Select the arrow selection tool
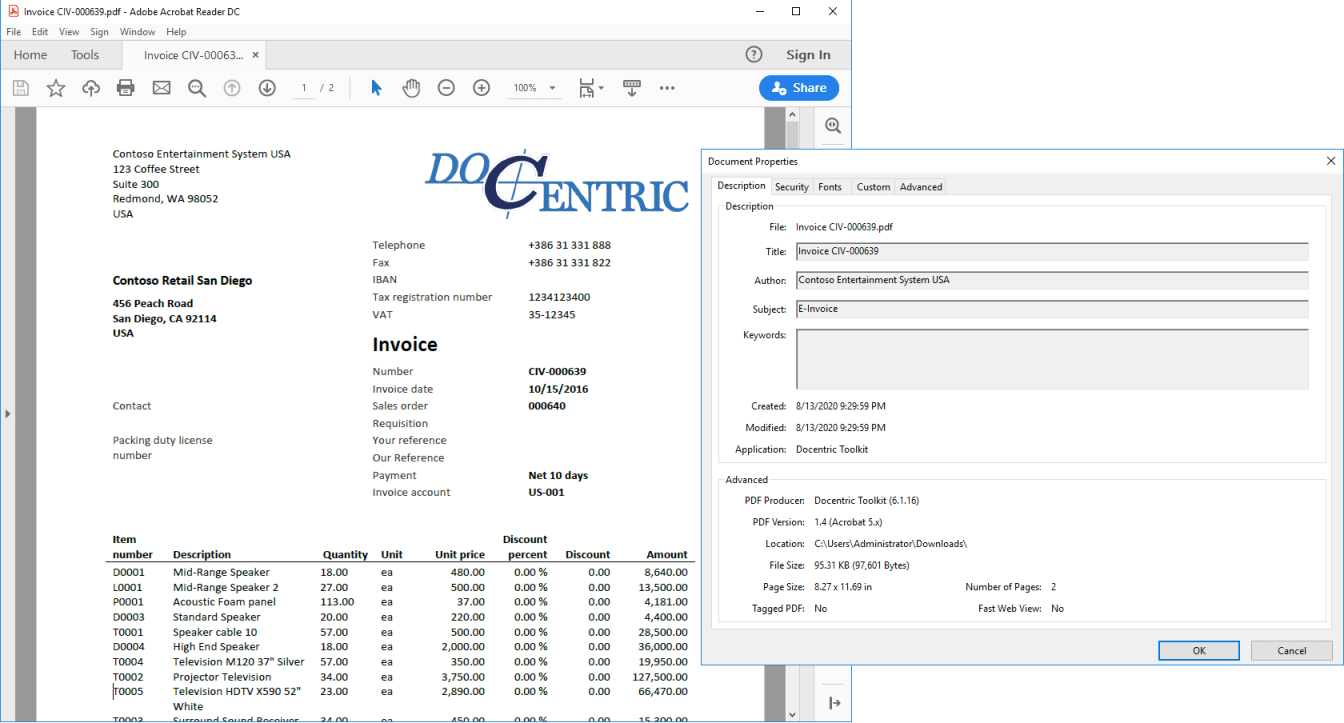 click(x=376, y=88)
